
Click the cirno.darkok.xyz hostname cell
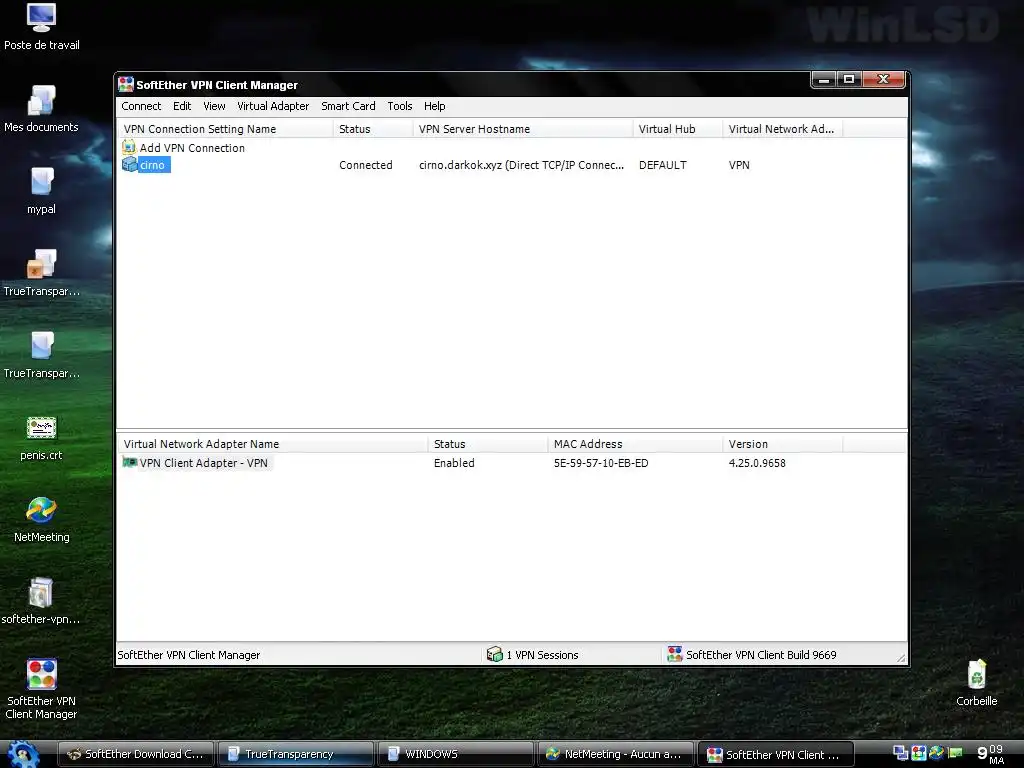coord(521,165)
